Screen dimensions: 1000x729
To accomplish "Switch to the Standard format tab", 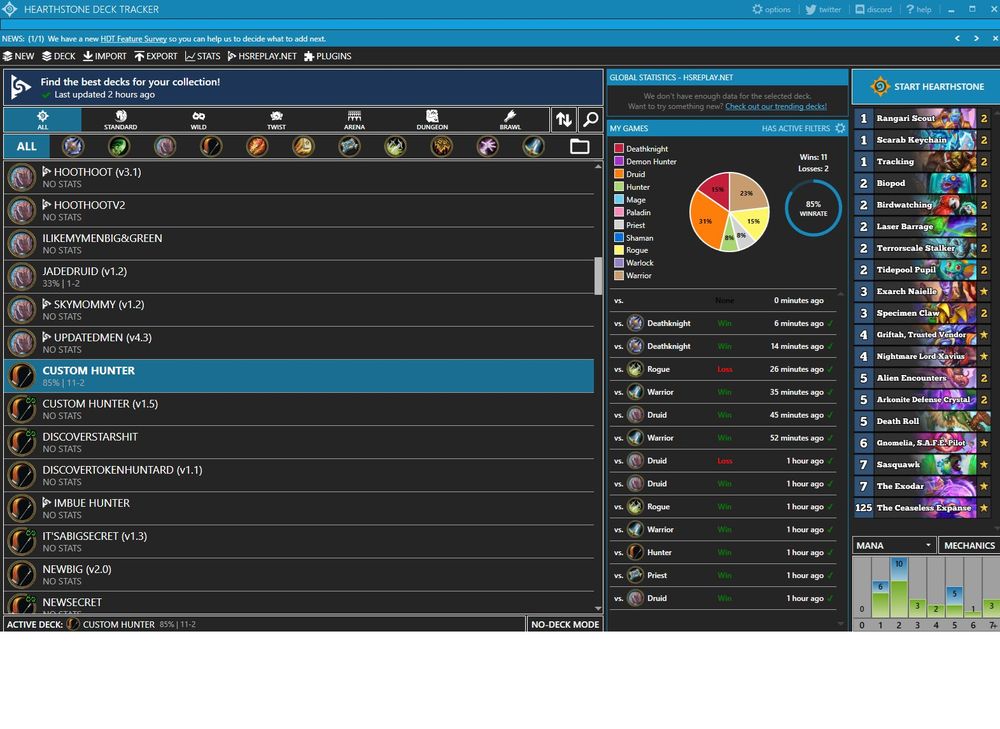I will pos(121,119).
